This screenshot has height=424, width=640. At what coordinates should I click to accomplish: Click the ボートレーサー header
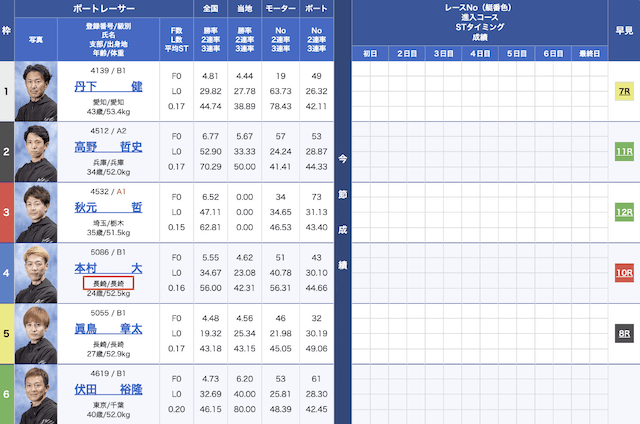pos(104,8)
